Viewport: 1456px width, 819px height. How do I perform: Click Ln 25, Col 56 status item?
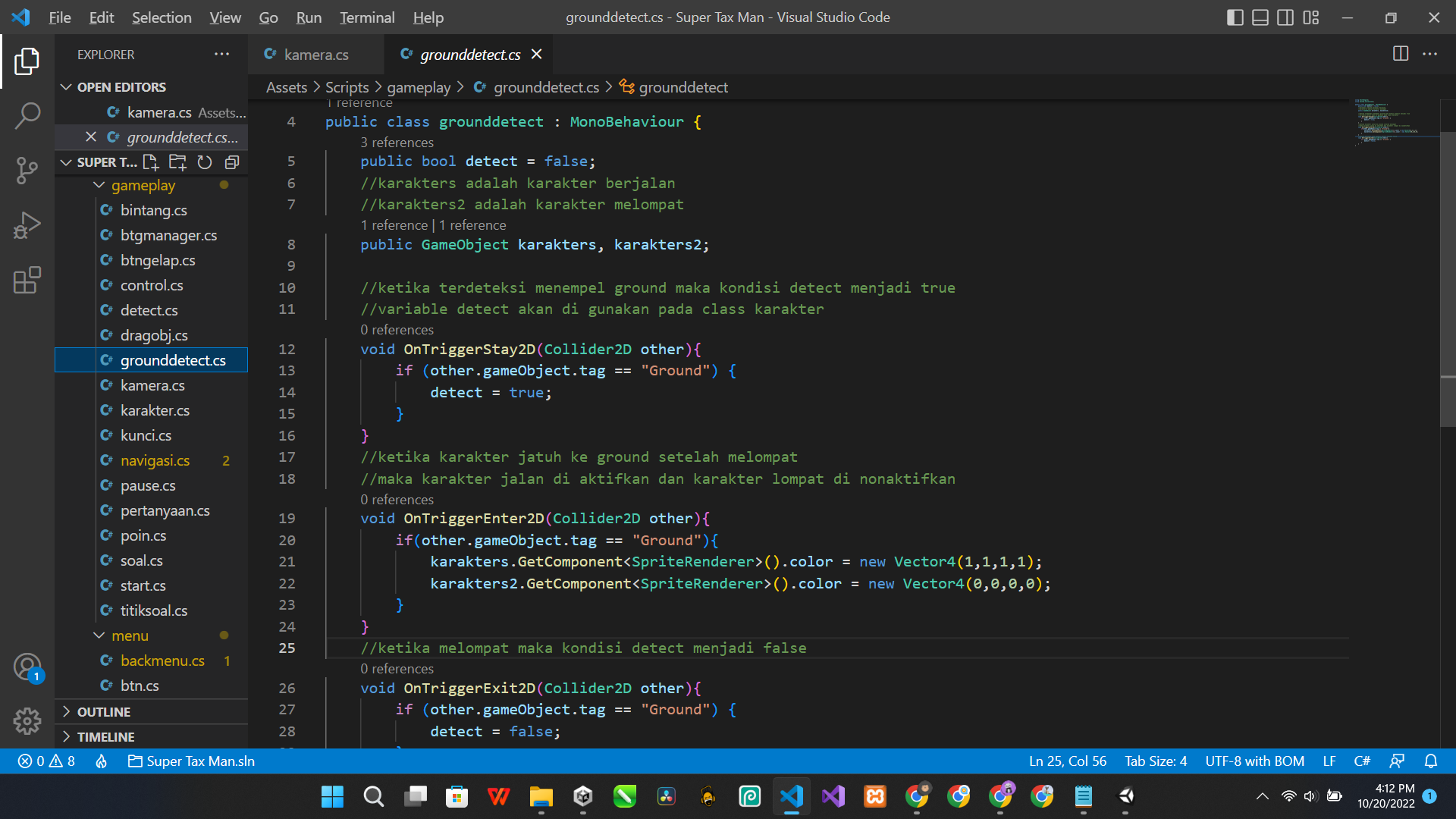click(x=1067, y=761)
